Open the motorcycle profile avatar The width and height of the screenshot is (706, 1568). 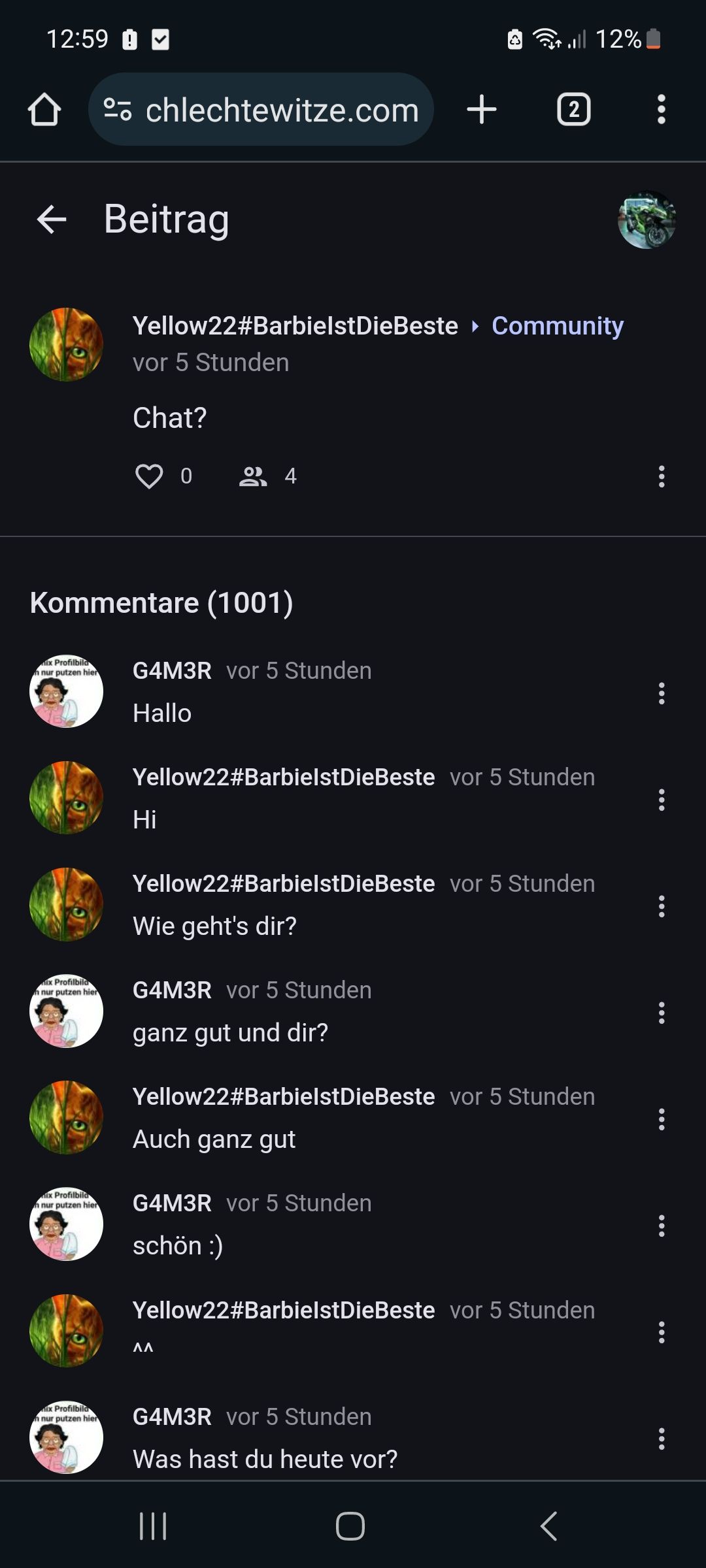click(x=647, y=220)
